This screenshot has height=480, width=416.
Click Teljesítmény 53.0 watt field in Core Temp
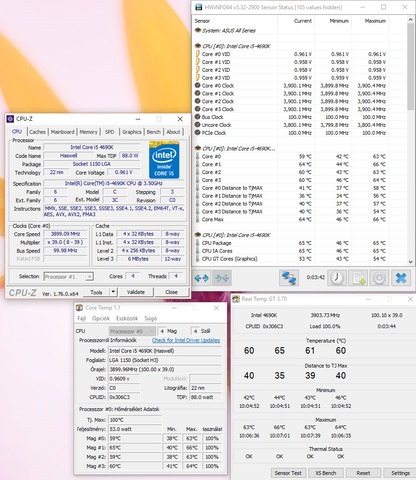135,429
